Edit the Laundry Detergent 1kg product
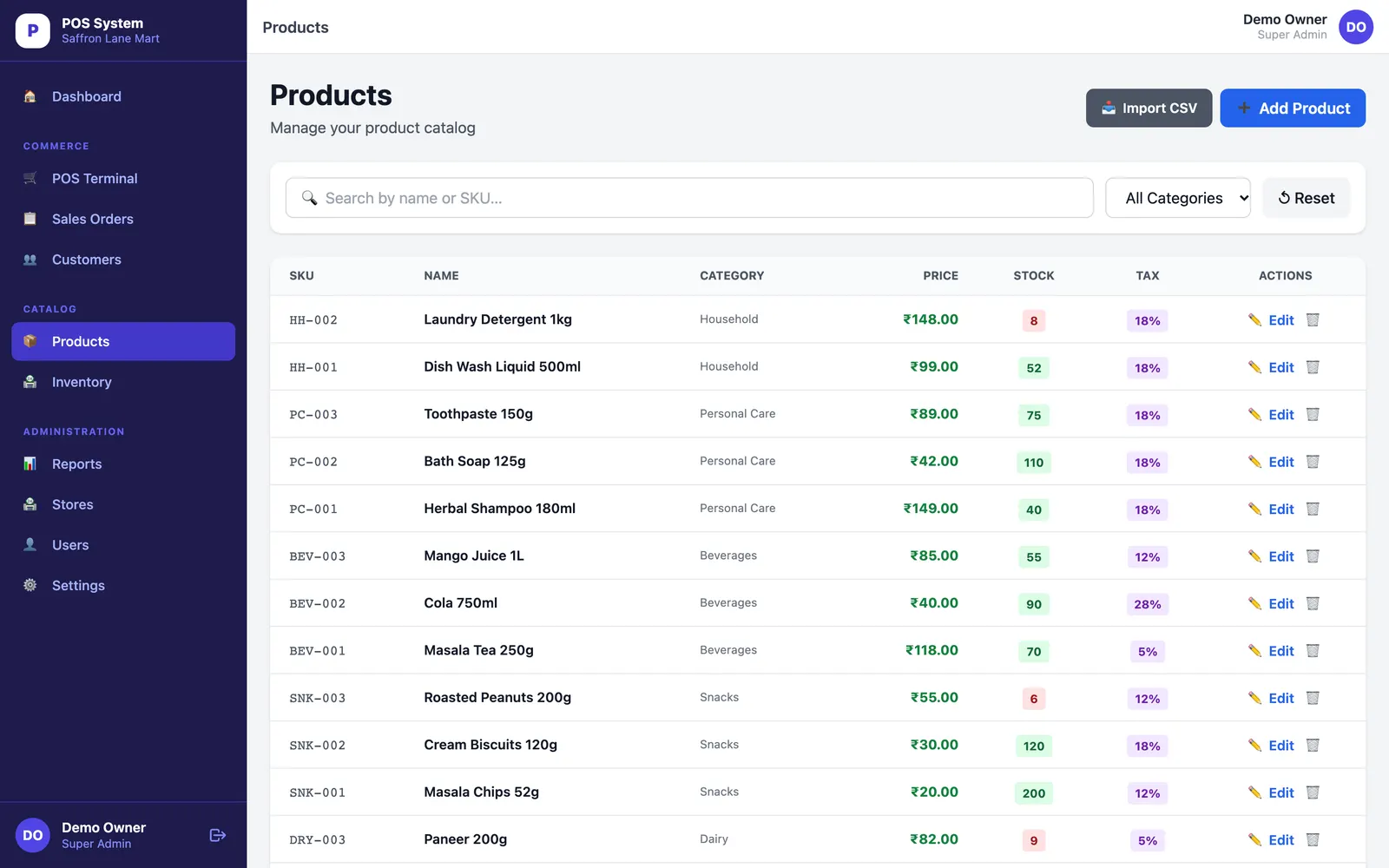 click(x=1272, y=320)
